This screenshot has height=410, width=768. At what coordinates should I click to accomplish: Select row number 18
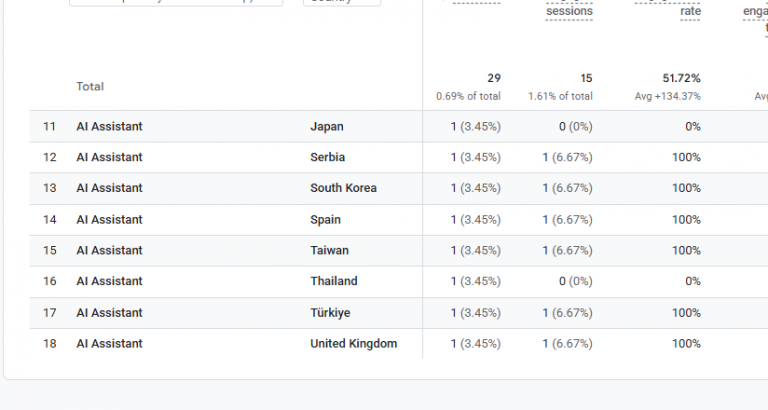[x=49, y=344]
